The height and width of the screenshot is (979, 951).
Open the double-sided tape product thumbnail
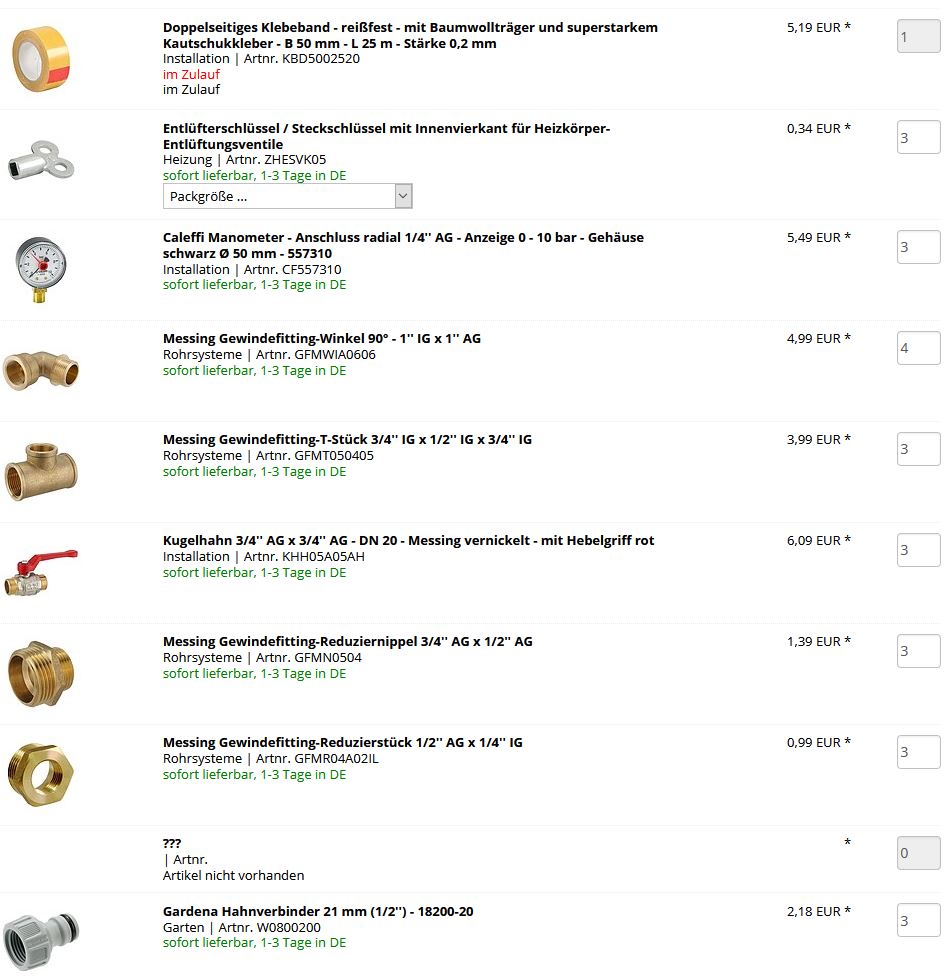click(41, 59)
